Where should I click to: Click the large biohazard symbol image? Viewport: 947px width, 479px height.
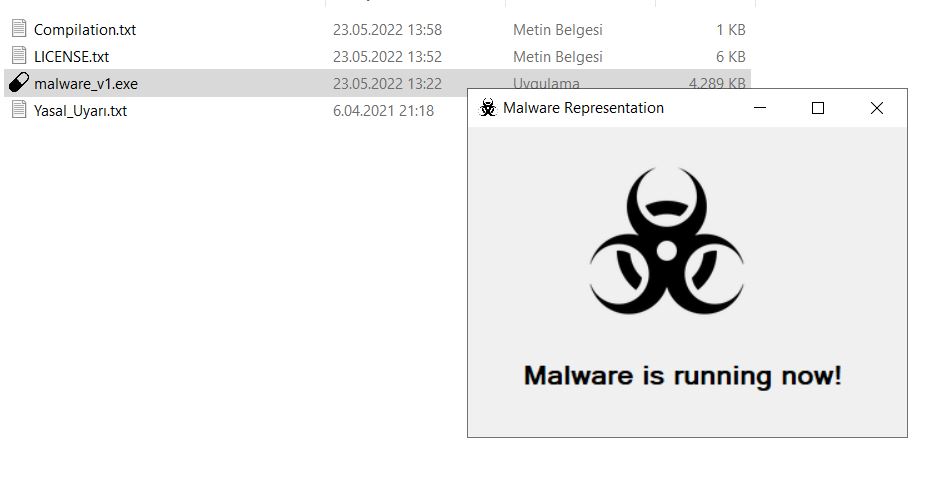coord(666,241)
